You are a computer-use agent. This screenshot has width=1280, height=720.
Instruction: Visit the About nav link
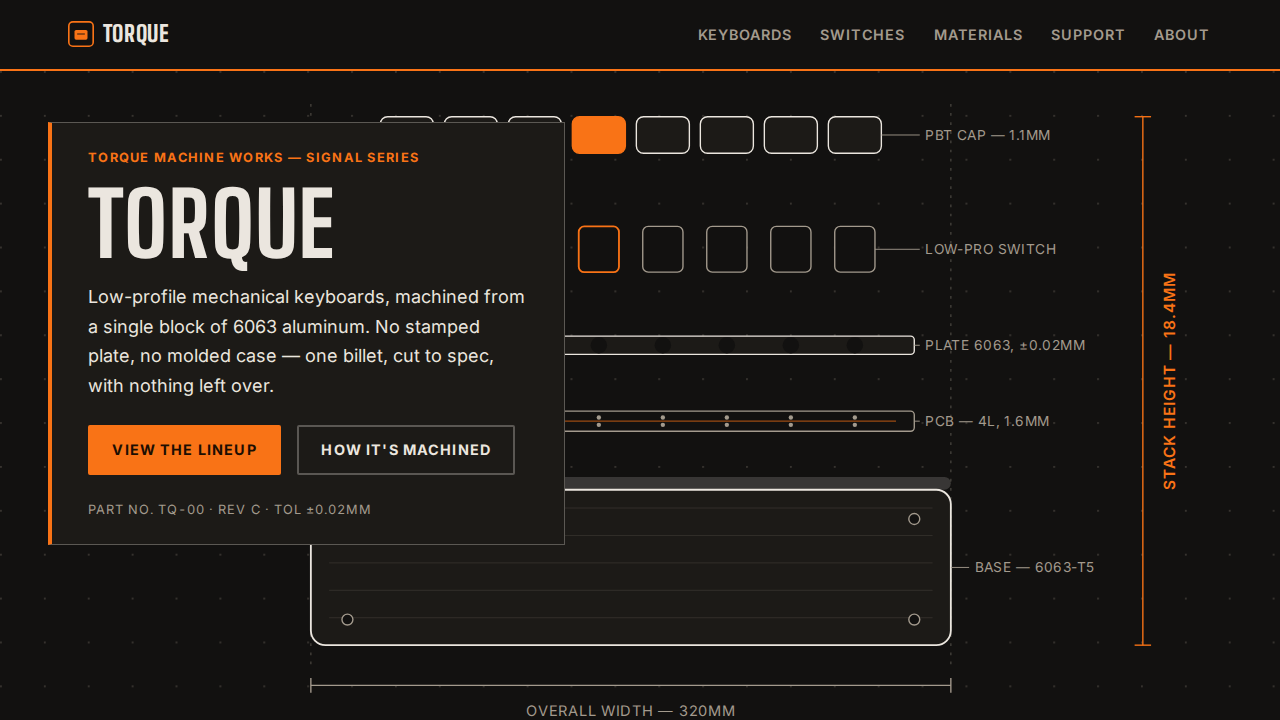(x=1181, y=35)
